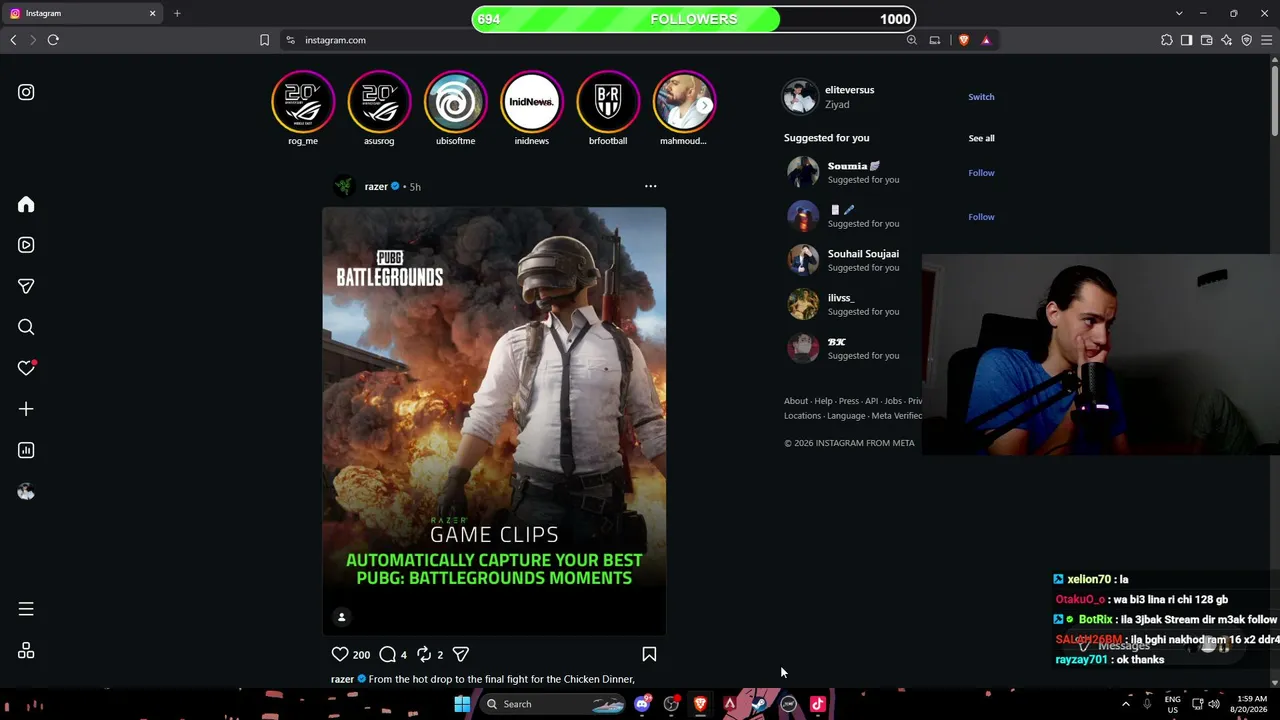Open the Instagram logo in the sidebar
The height and width of the screenshot is (720, 1280).
point(26,92)
